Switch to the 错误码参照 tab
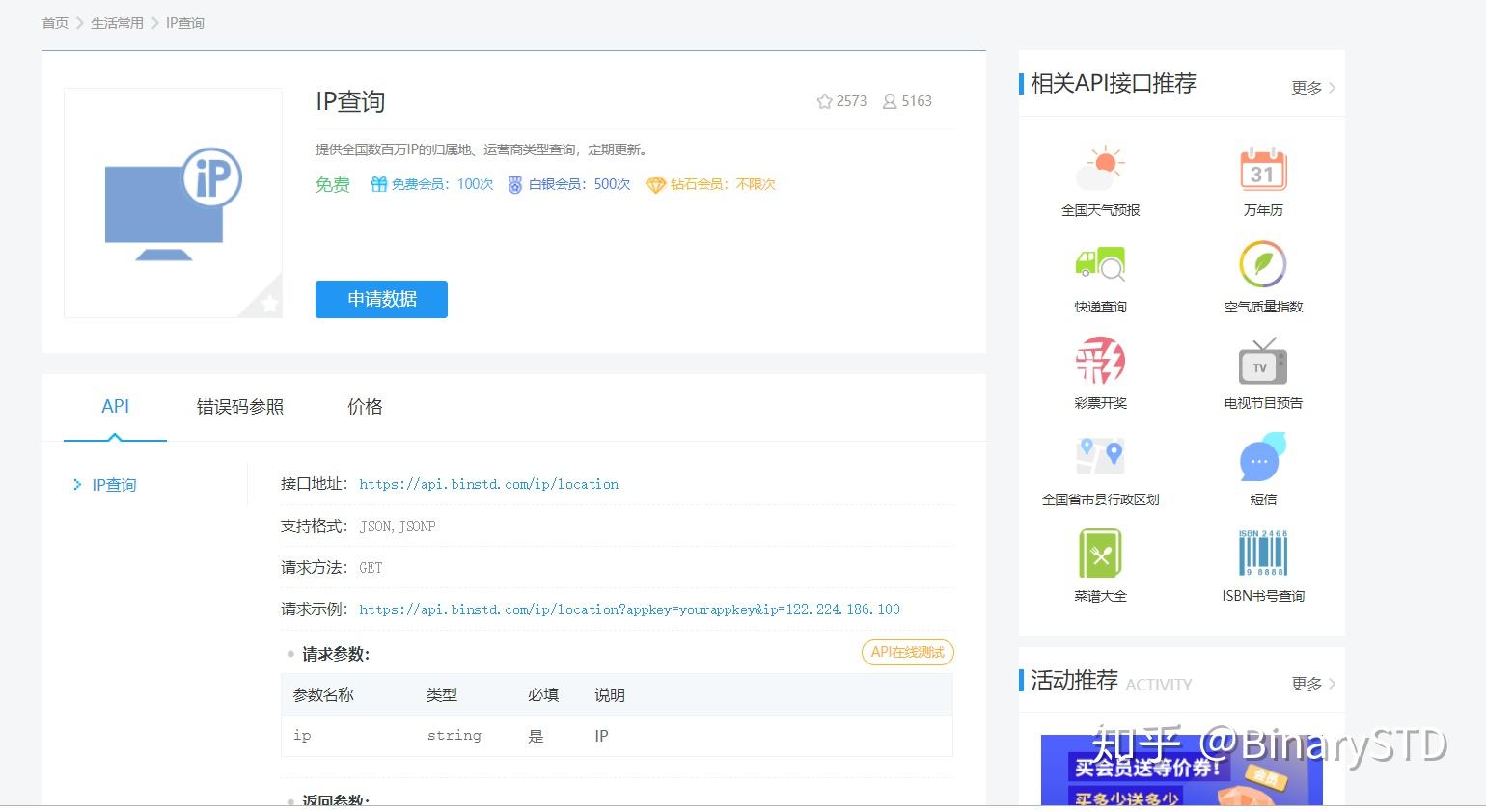 238,406
